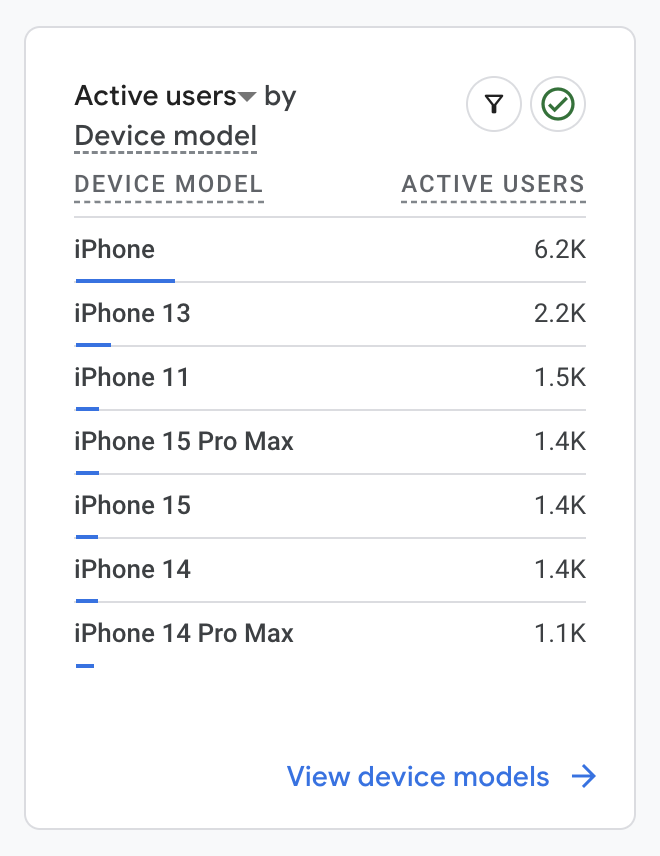Screen dimensions: 660x856
Task: Select the iPhone 15 Pro Max row
Action: coord(184,441)
